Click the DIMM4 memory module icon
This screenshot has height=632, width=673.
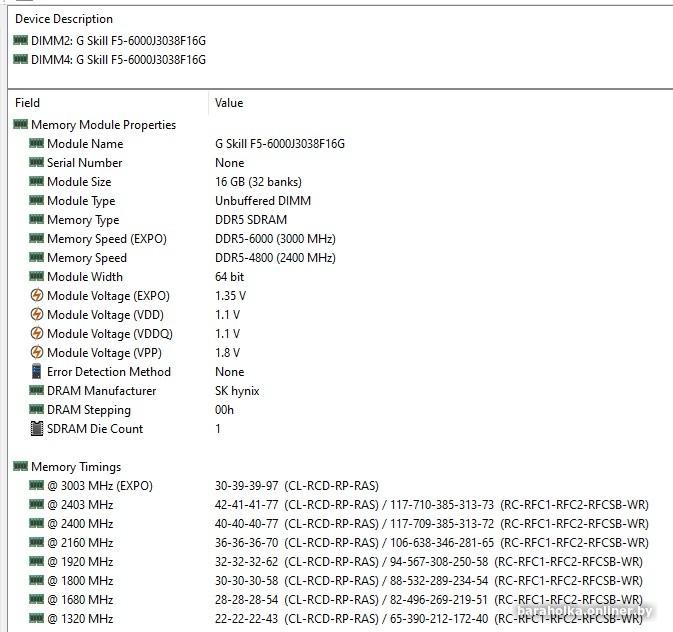[21, 59]
